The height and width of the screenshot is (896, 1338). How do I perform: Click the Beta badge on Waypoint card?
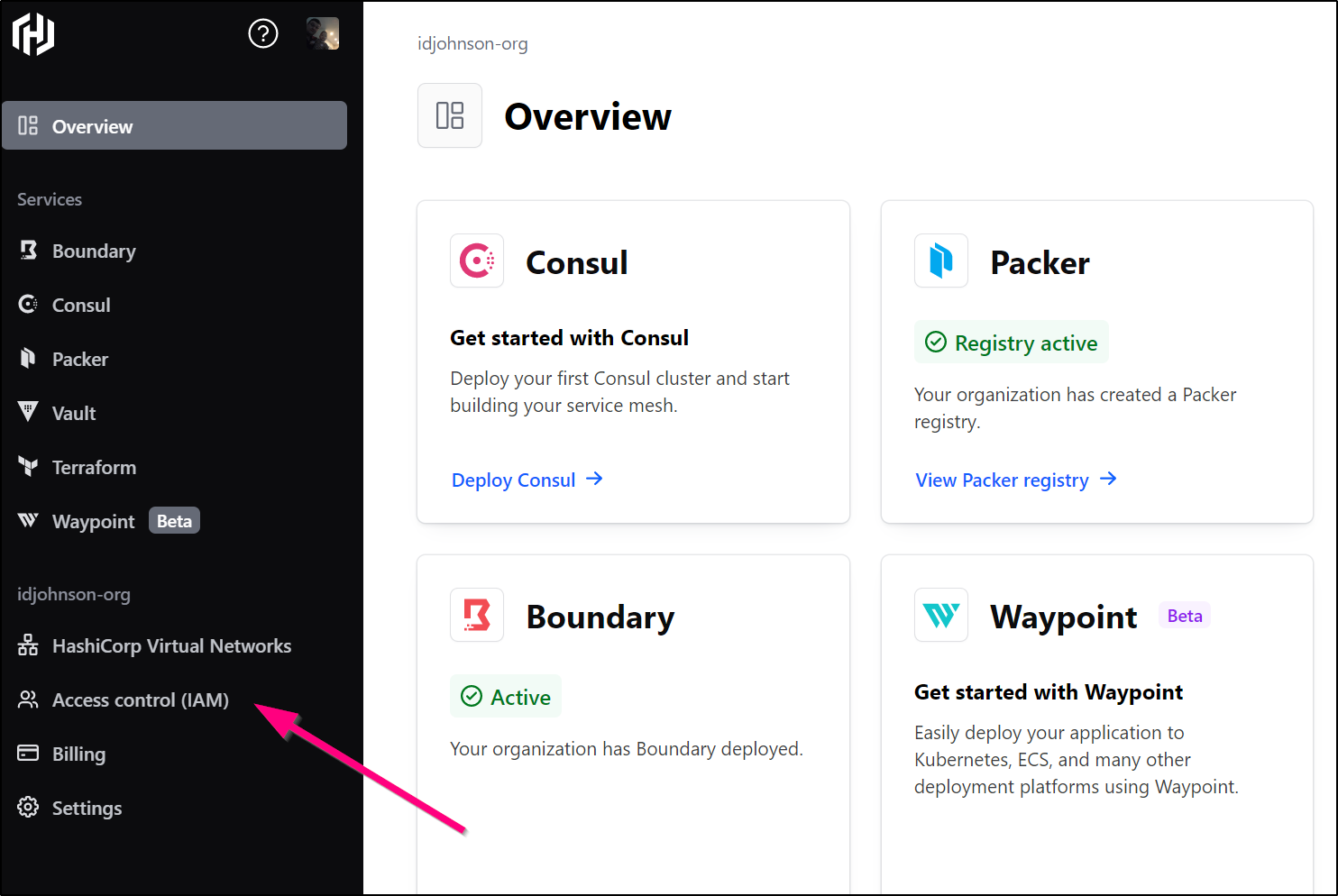[1185, 616]
